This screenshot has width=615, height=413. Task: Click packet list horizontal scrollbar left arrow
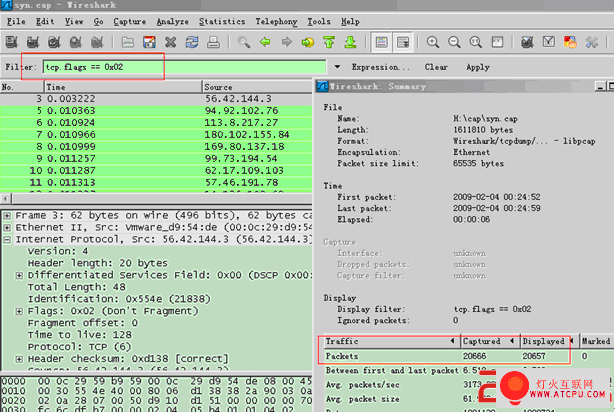pos(5,198)
